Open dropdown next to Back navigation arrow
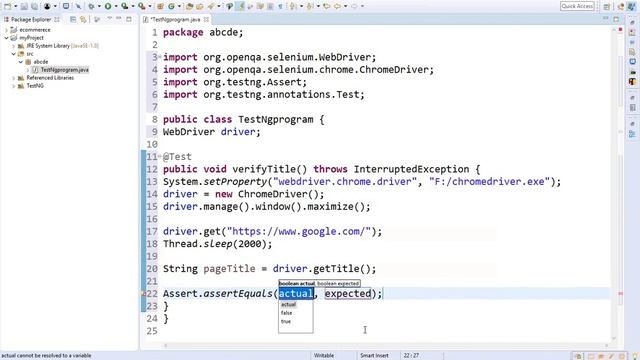 [345, 6]
